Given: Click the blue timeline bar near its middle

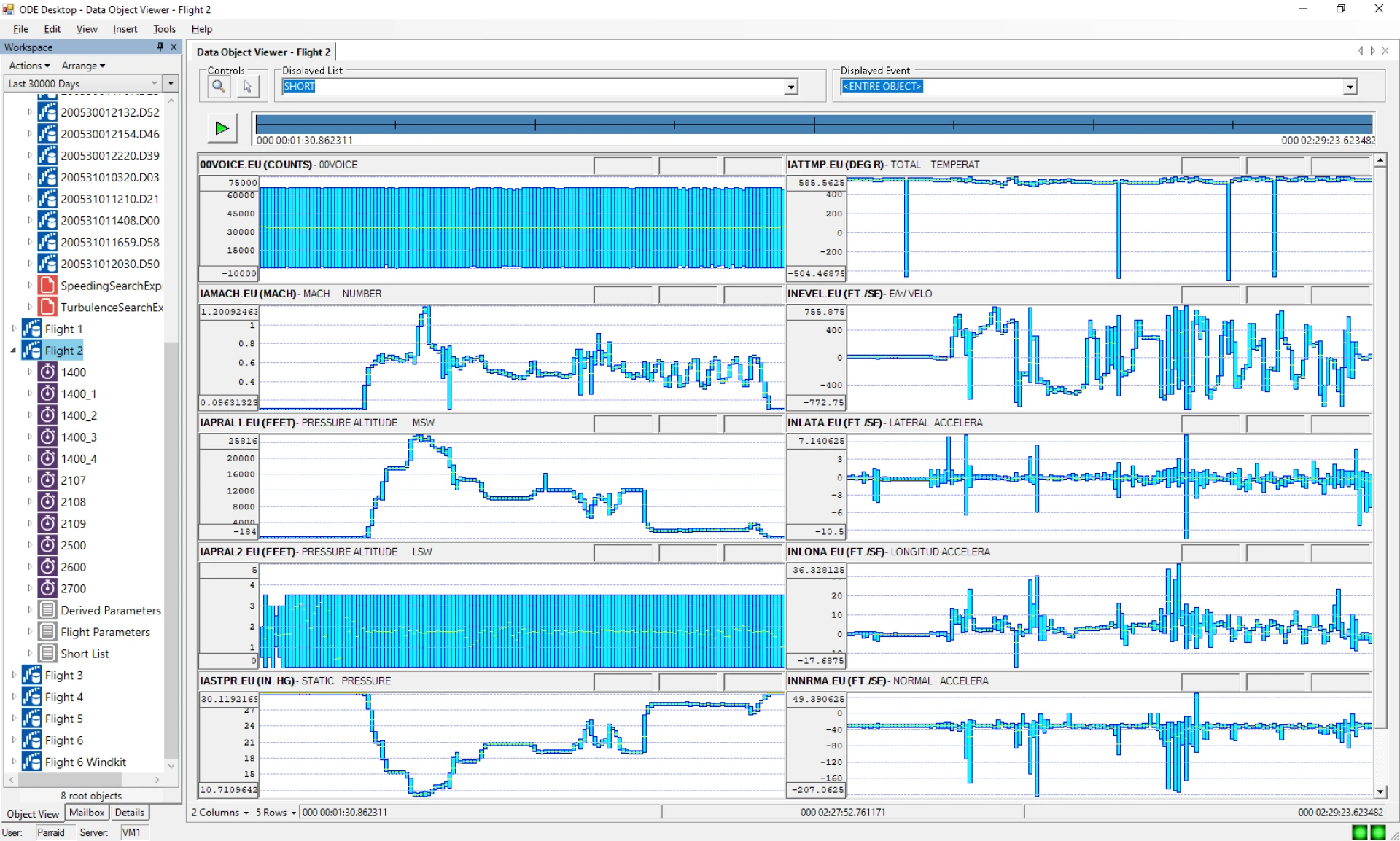Looking at the screenshot, I should pos(813,124).
